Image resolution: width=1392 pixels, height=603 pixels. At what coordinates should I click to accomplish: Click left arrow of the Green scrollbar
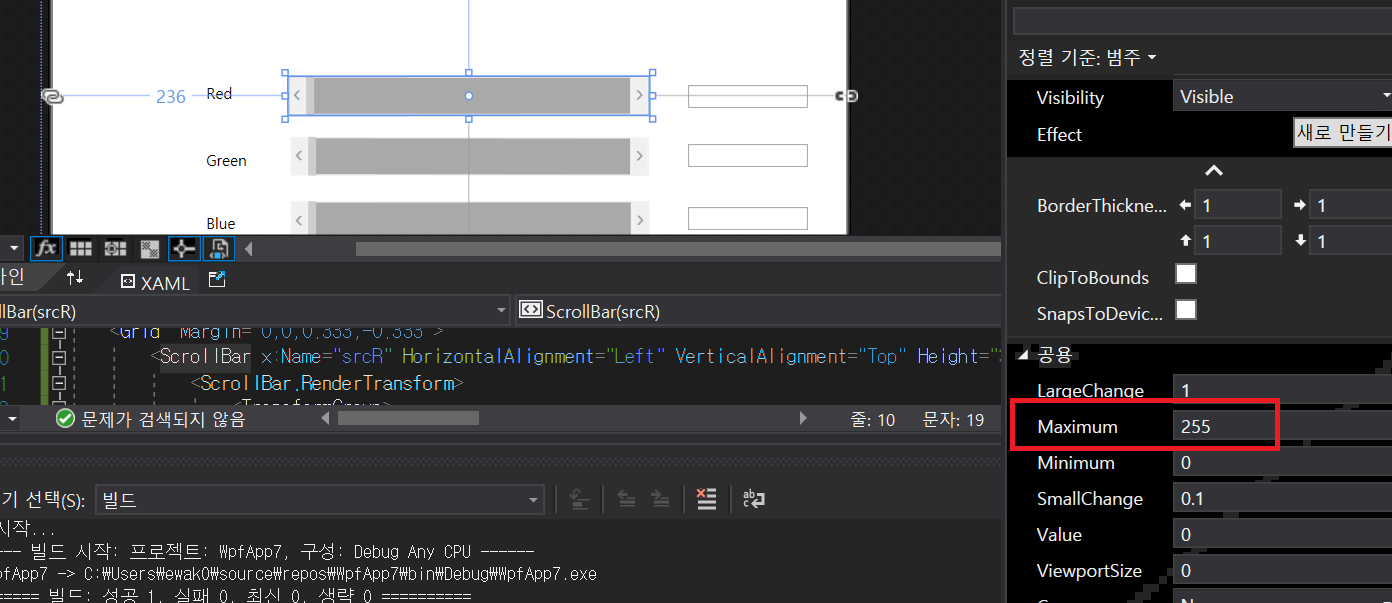[298, 155]
